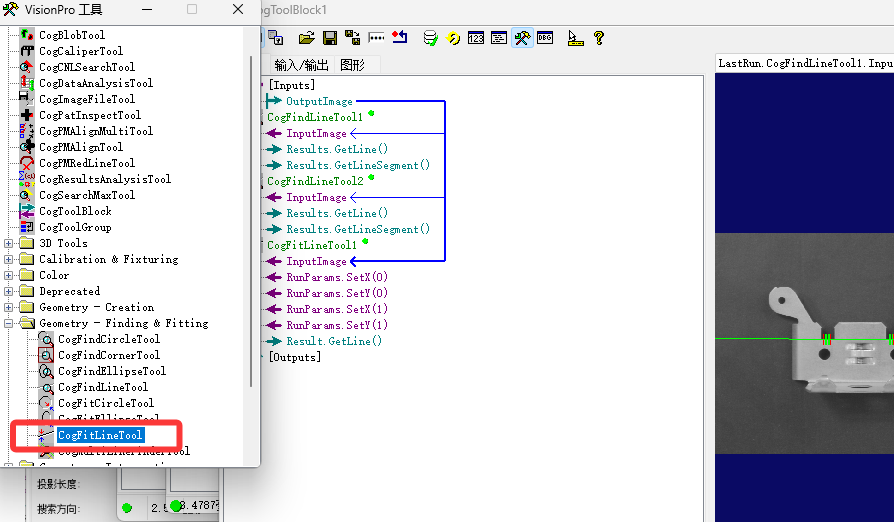Select CogCNLSearchTool in the tool list
894x522 pixels.
tap(87, 67)
